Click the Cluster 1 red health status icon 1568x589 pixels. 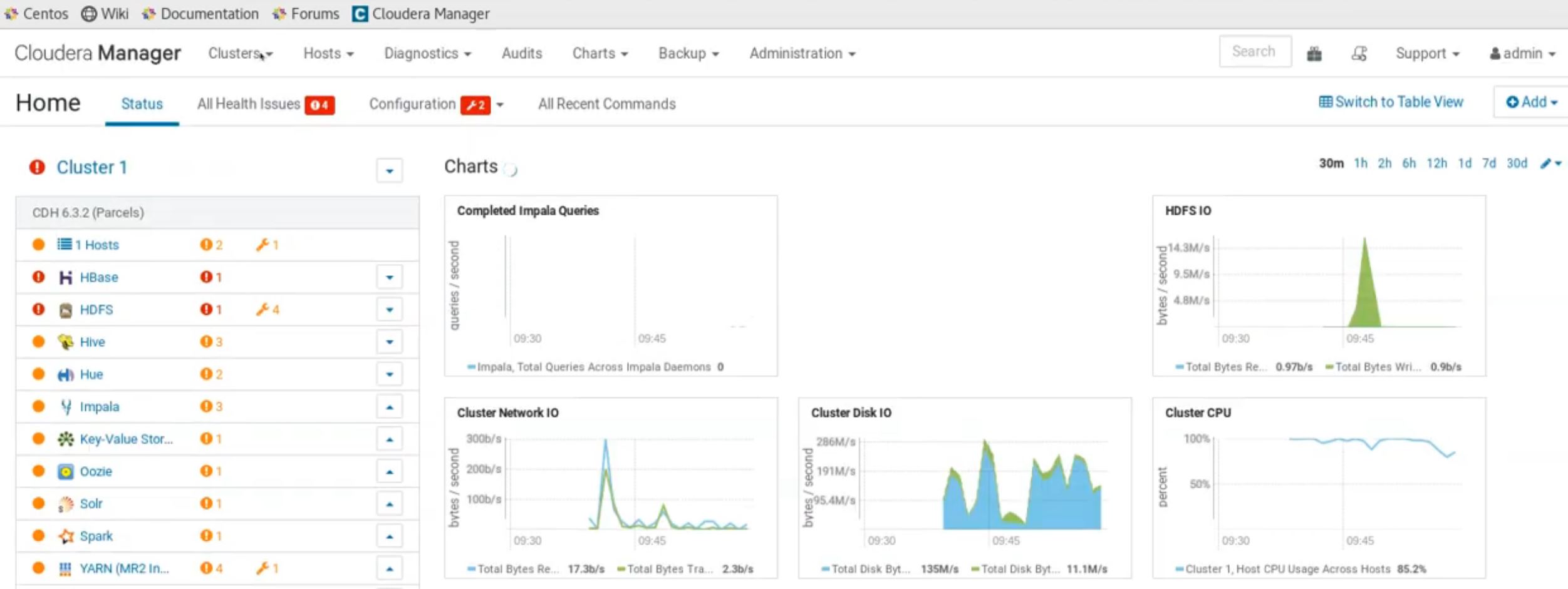pyautogui.click(x=37, y=167)
